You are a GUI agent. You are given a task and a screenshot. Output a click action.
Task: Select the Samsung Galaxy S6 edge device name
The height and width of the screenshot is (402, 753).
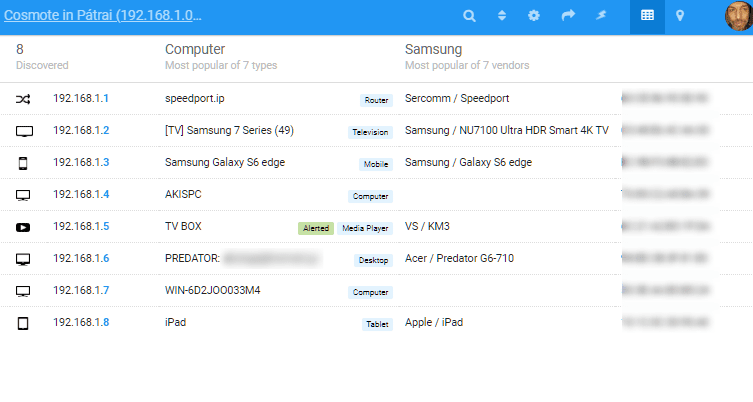pos(225,162)
